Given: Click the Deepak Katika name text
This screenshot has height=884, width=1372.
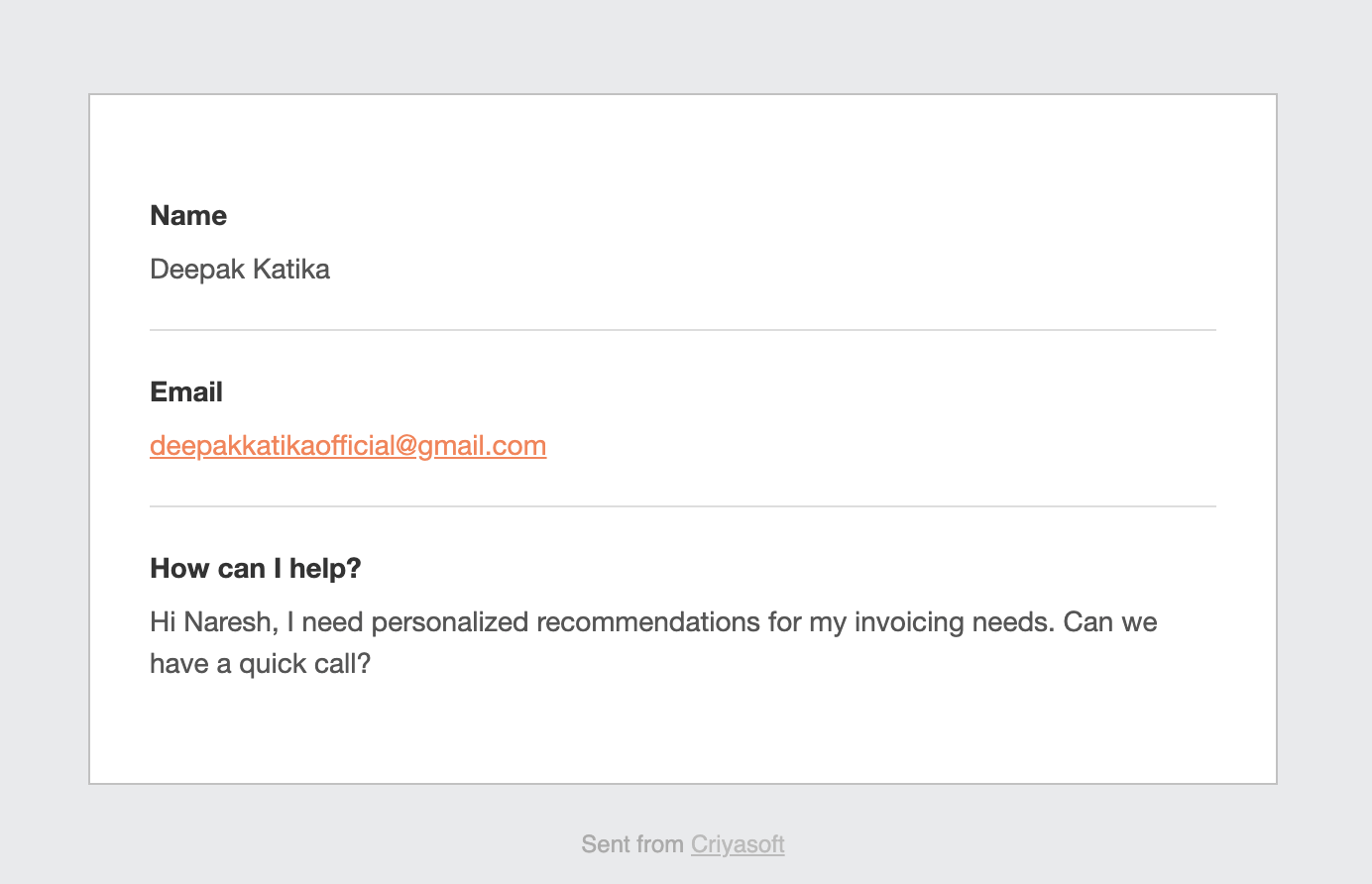Looking at the screenshot, I should point(240,270).
